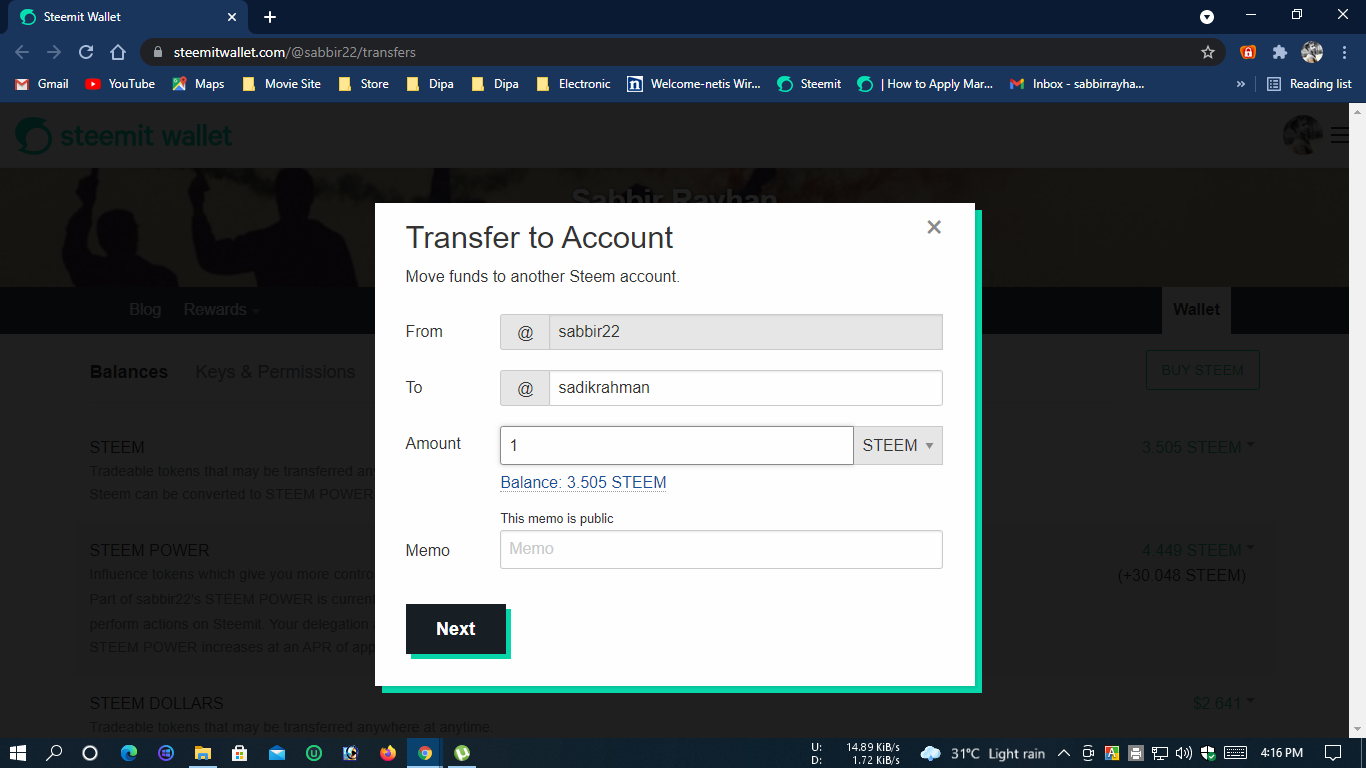Image resolution: width=1366 pixels, height=768 pixels.
Task: Open the Welcome-netis Wir... bookmark
Action: (694, 84)
